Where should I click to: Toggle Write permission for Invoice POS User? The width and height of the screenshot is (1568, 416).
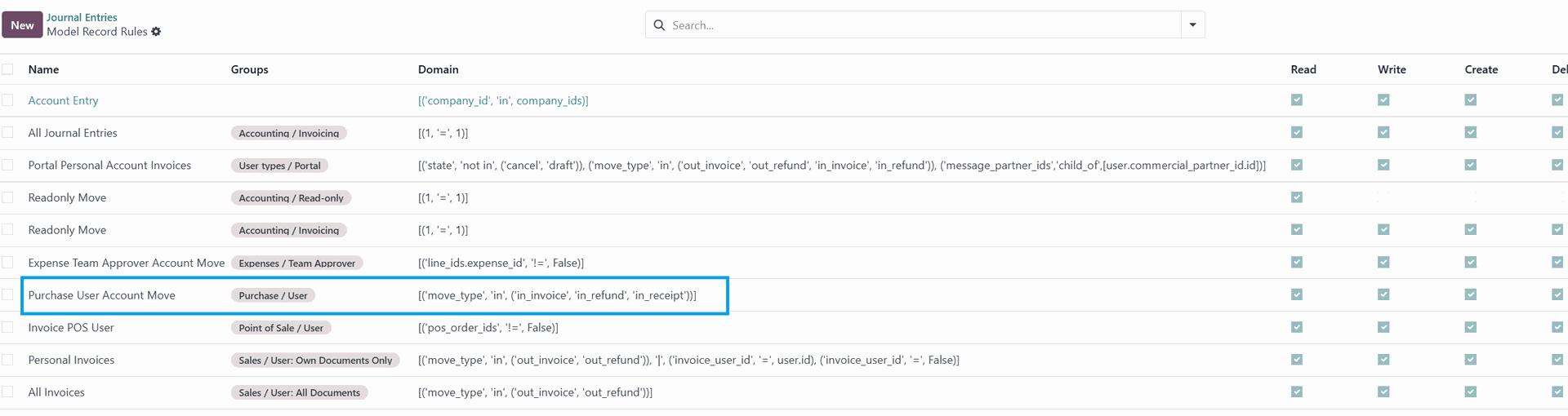tap(1383, 327)
